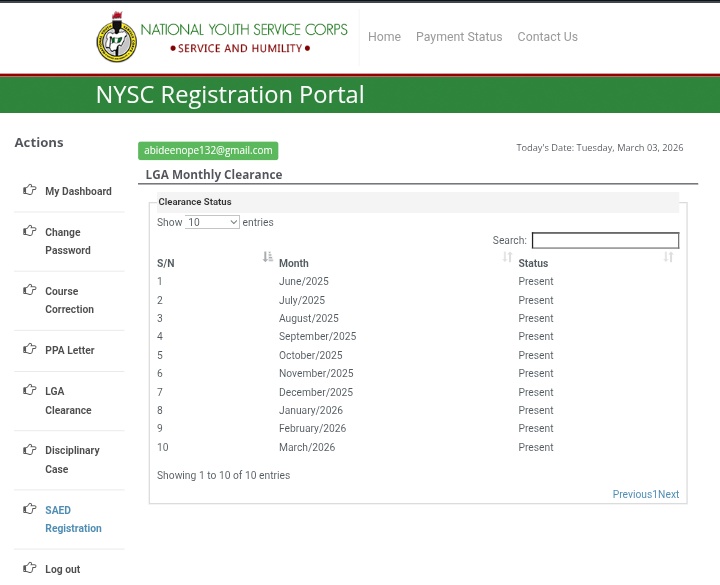Click hand icon beside Change Password
Screen dimensions: 720x585
[30, 231]
